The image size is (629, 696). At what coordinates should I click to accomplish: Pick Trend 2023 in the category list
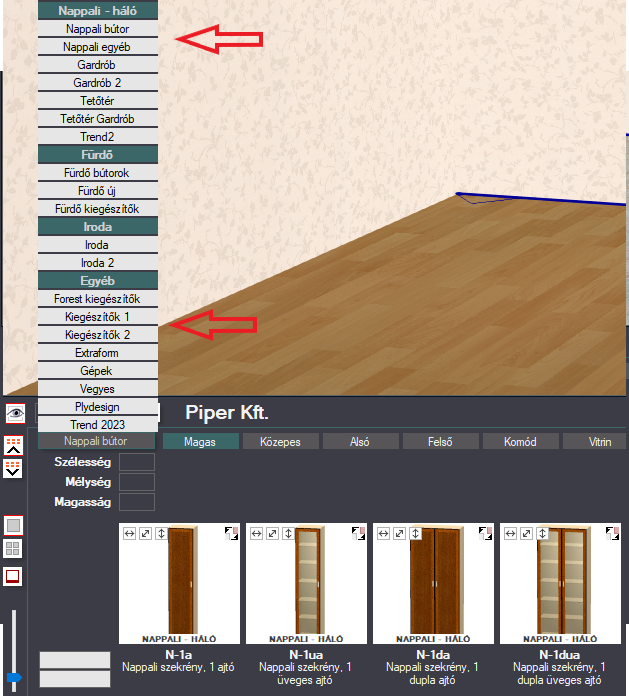click(x=98, y=425)
